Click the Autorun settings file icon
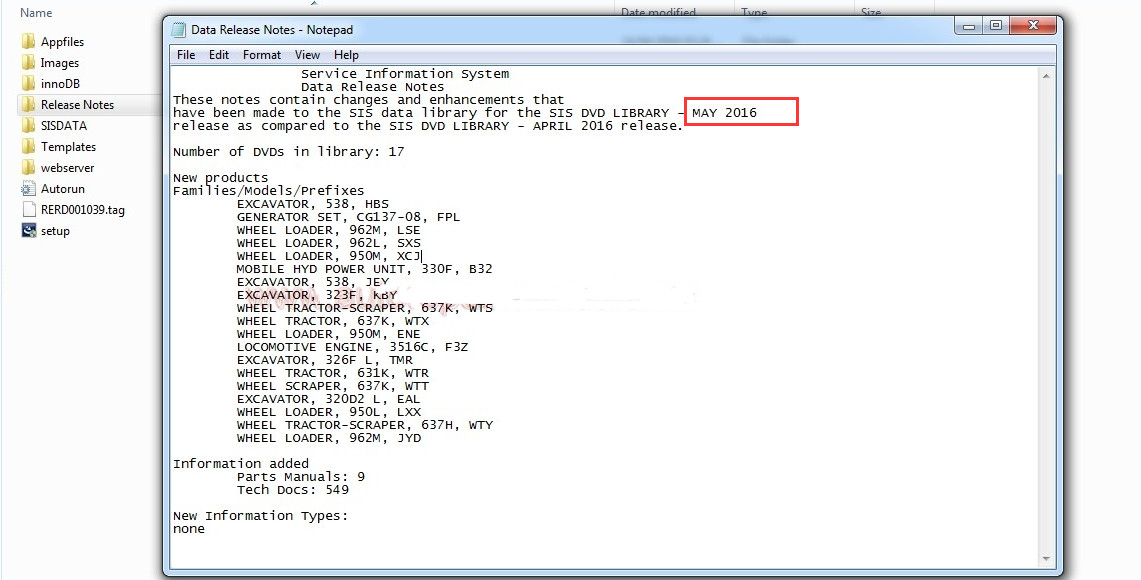Viewport: 1141px width, 580px height. [x=28, y=189]
